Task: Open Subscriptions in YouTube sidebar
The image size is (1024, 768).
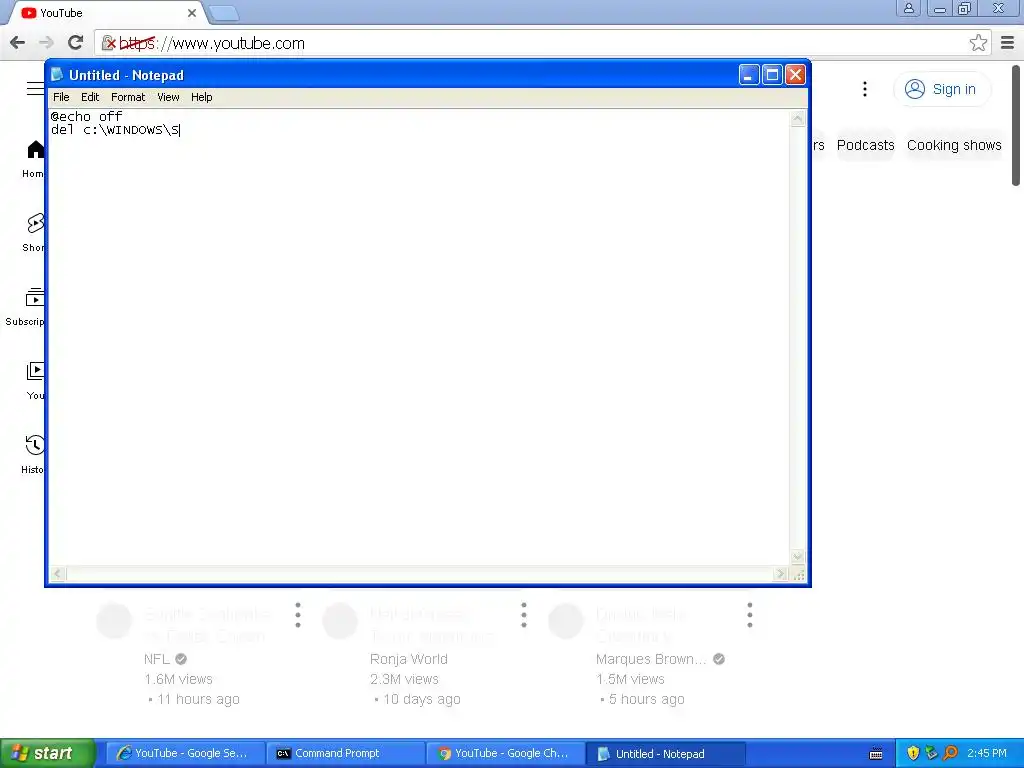Action: tap(25, 307)
